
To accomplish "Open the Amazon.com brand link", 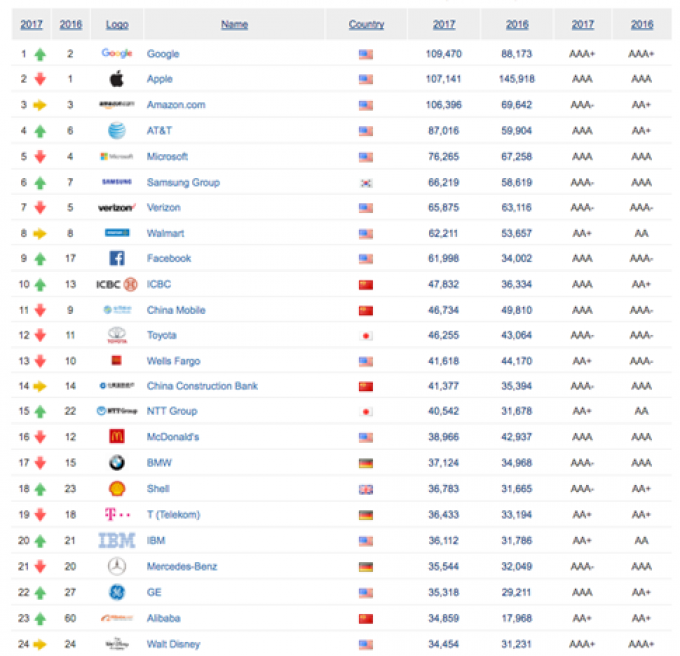I will pos(176,105).
